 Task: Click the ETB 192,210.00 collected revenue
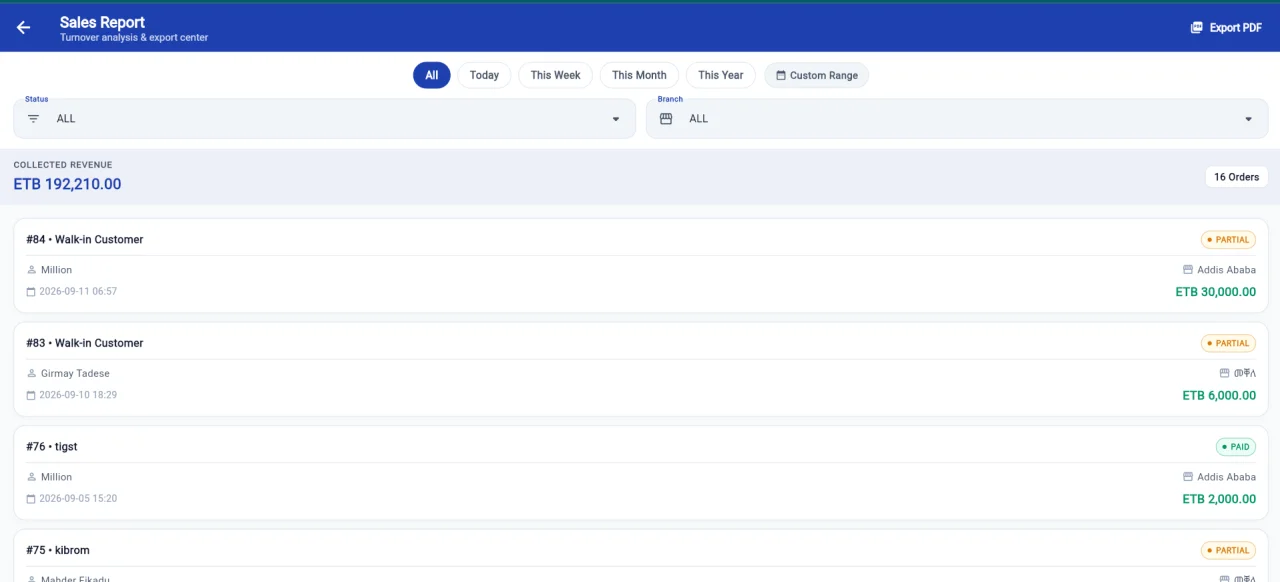click(67, 184)
